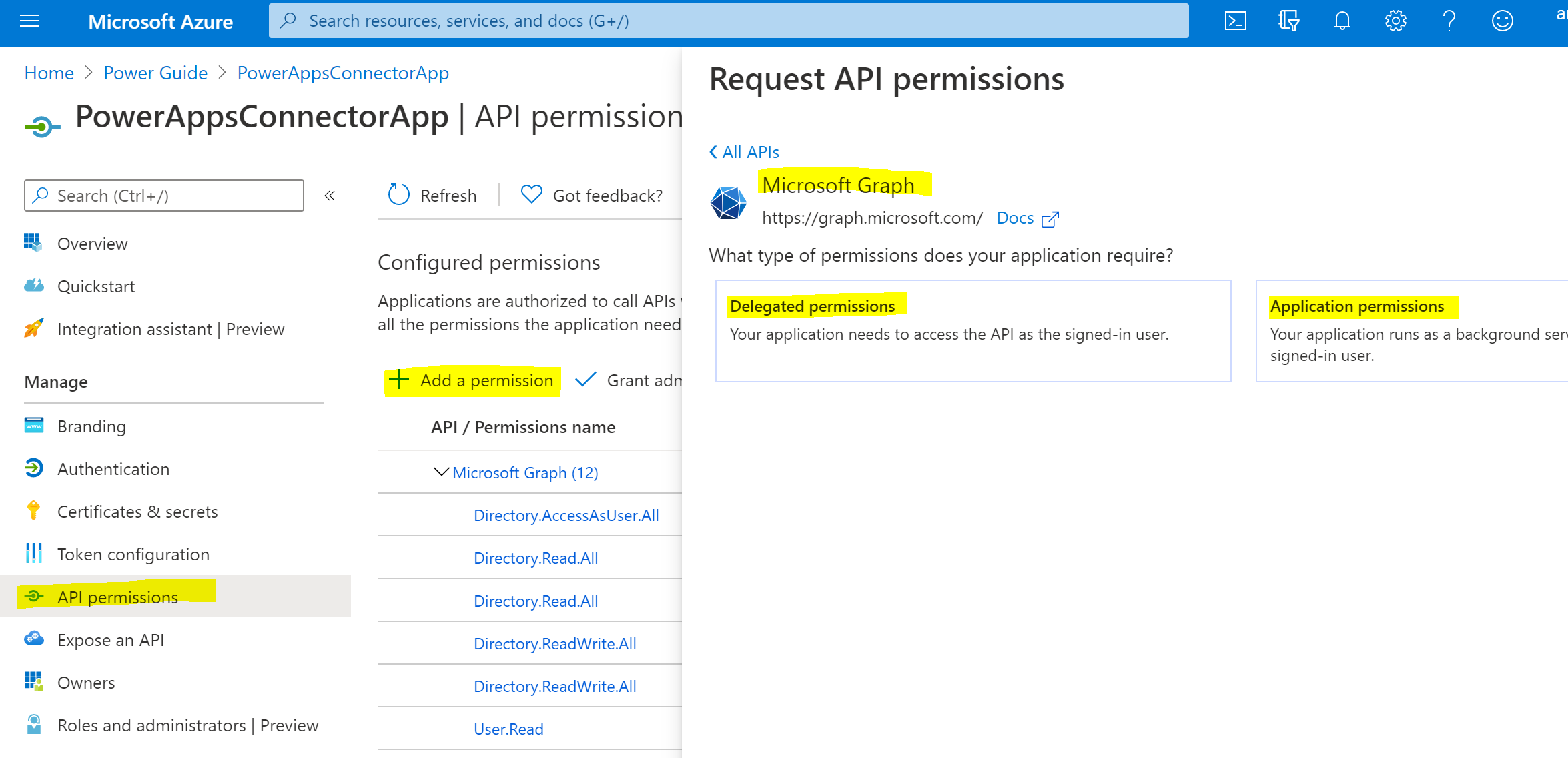Open the portal settings gear icon
The image size is (1568, 758).
coord(1395,21)
